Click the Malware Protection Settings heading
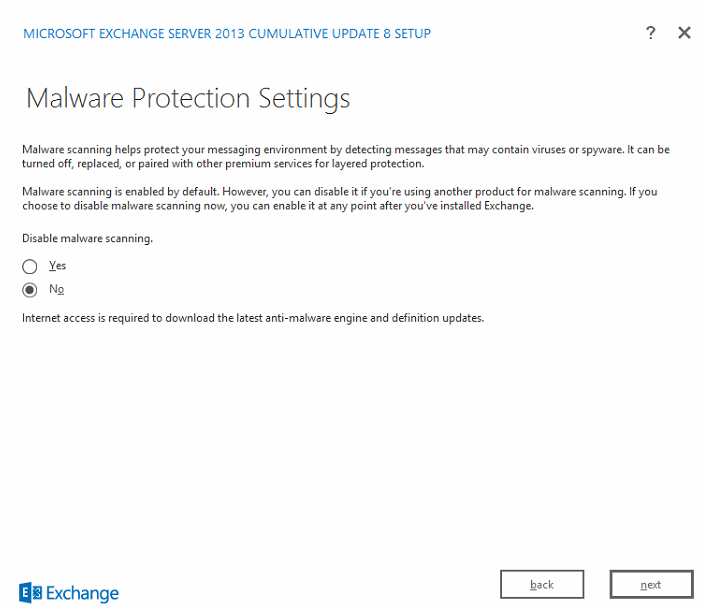706x608 pixels. (x=188, y=99)
